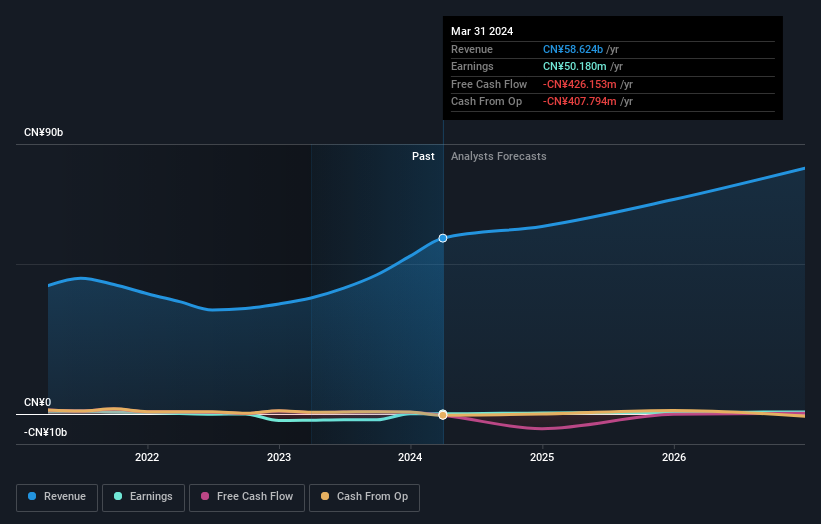This screenshot has height=524, width=821.
Task: Click the Past label
Action: point(423,156)
